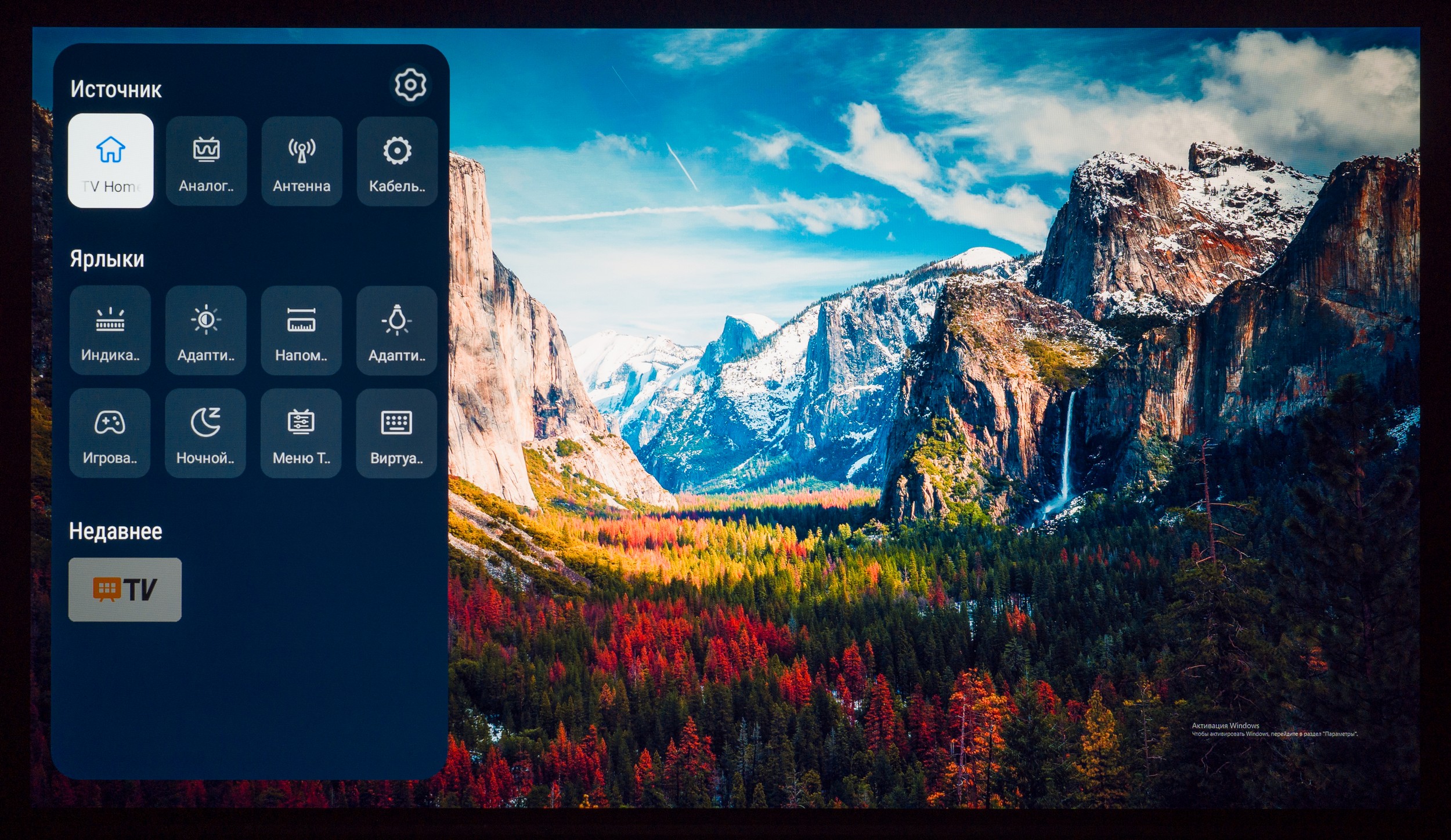Click the orange TV icon in the recent tile

pyautogui.click(x=110, y=590)
